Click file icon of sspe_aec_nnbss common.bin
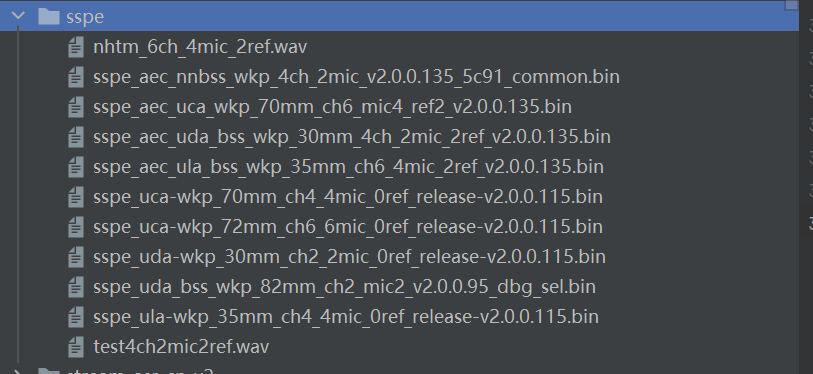 (x=76, y=77)
